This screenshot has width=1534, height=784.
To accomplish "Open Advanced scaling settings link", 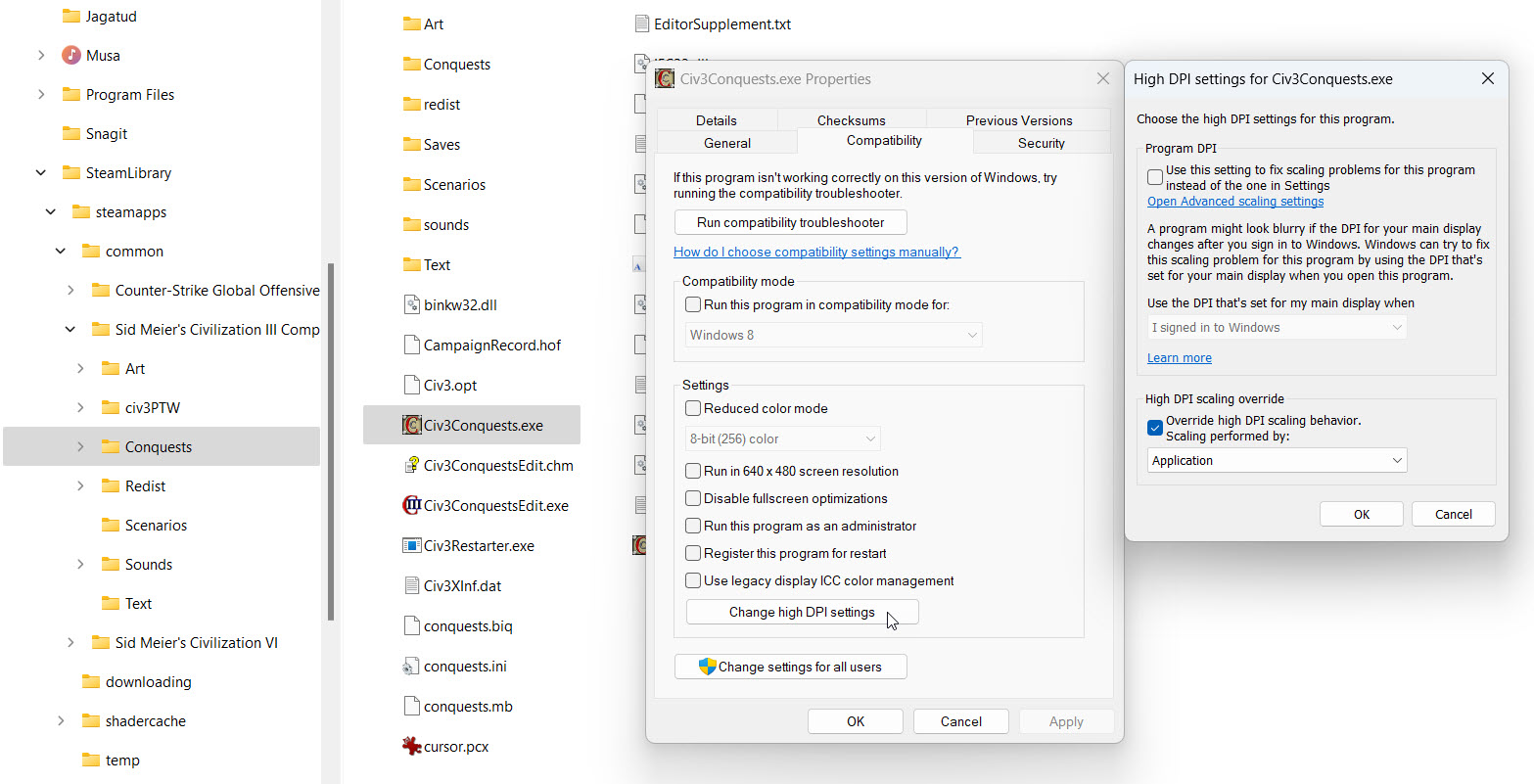I will (x=1234, y=202).
